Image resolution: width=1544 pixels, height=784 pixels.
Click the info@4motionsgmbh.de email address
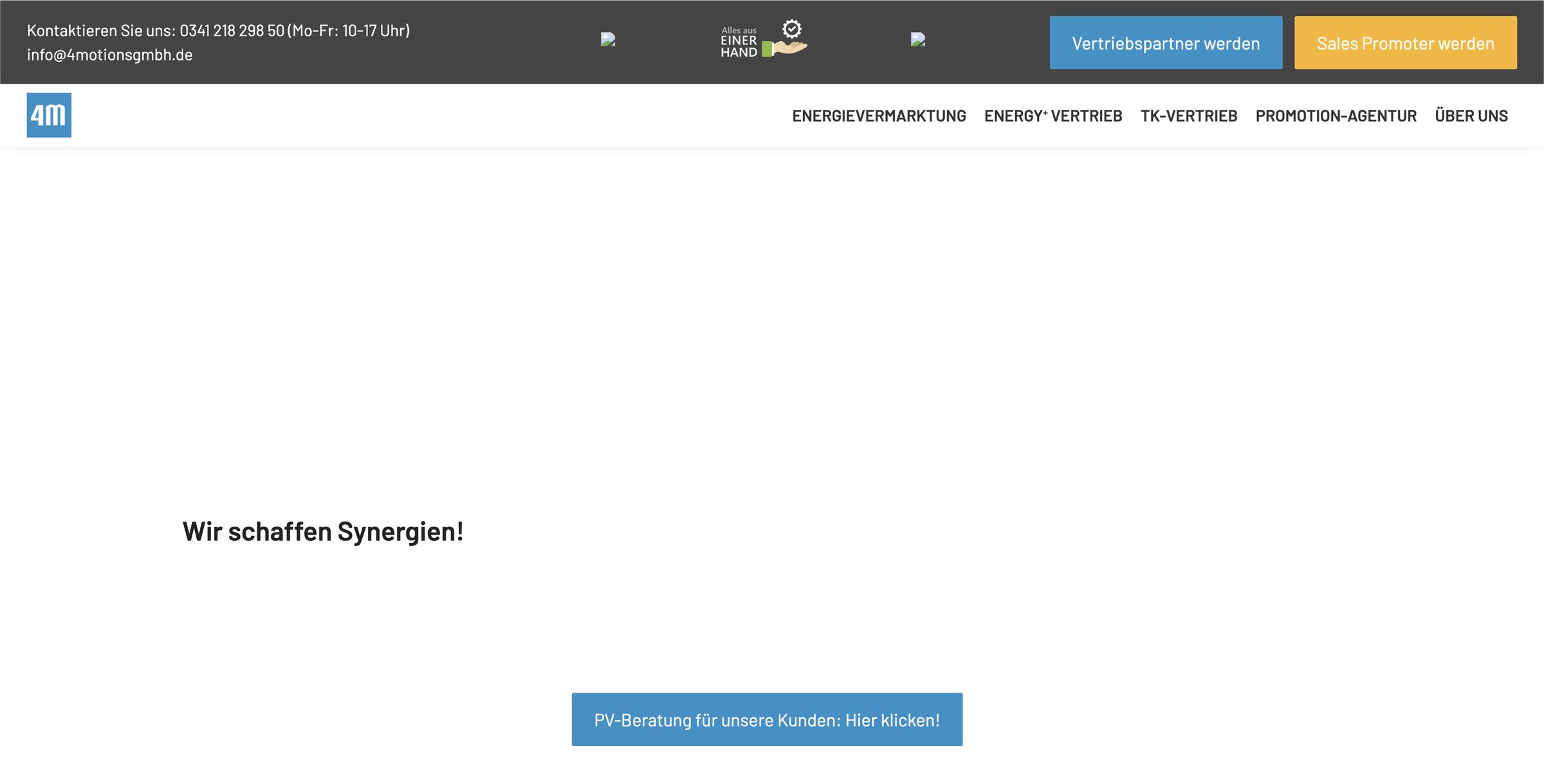(x=110, y=55)
